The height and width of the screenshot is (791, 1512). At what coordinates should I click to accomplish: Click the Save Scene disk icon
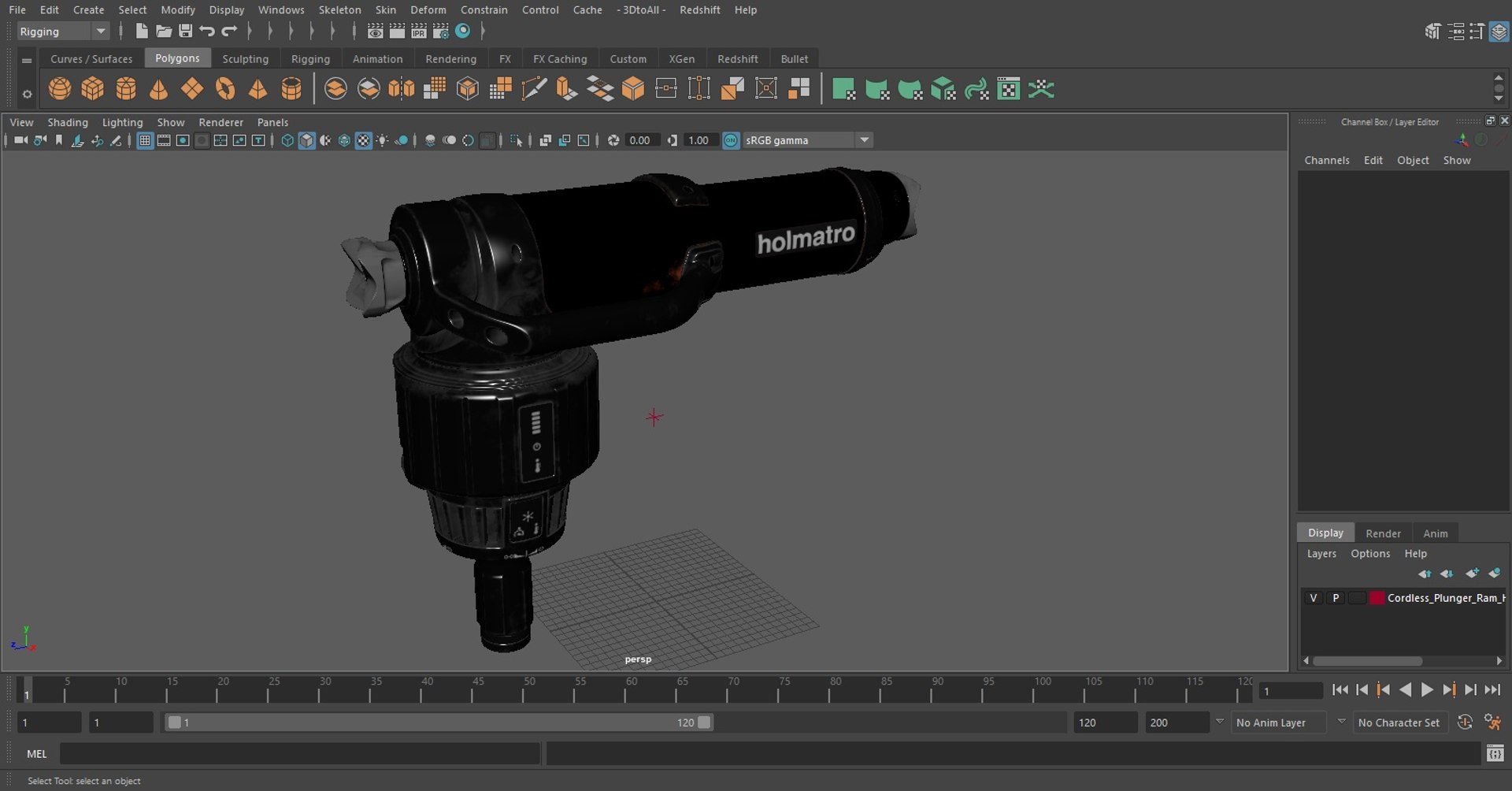tap(186, 32)
